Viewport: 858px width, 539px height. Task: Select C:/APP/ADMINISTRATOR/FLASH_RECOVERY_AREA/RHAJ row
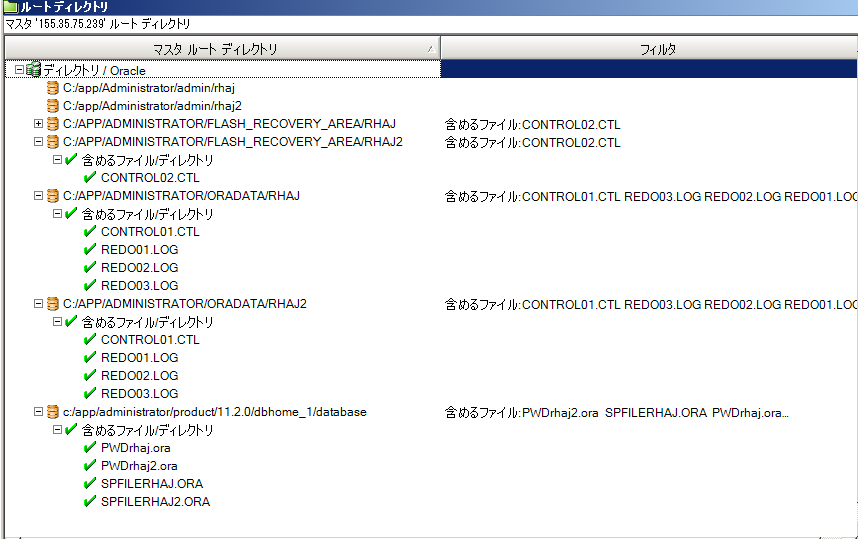(229, 124)
